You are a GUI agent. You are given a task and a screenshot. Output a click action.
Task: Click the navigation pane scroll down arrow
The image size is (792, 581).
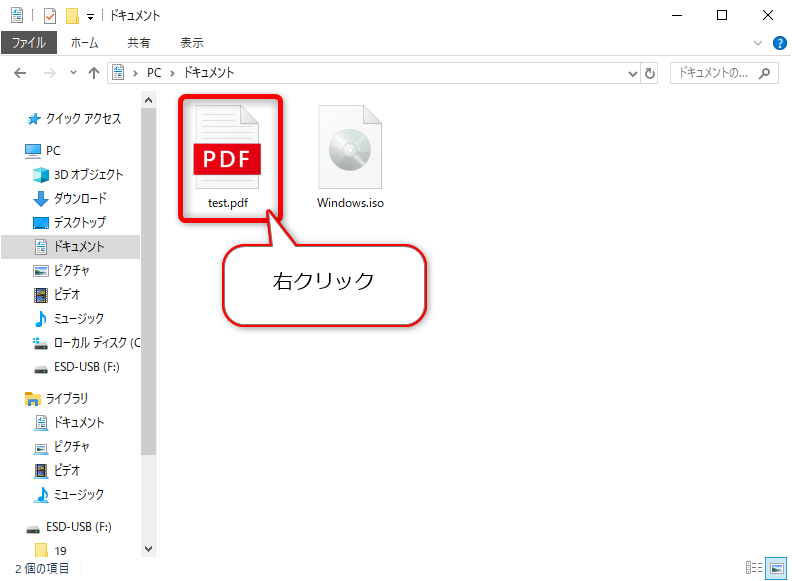pyautogui.click(x=149, y=548)
